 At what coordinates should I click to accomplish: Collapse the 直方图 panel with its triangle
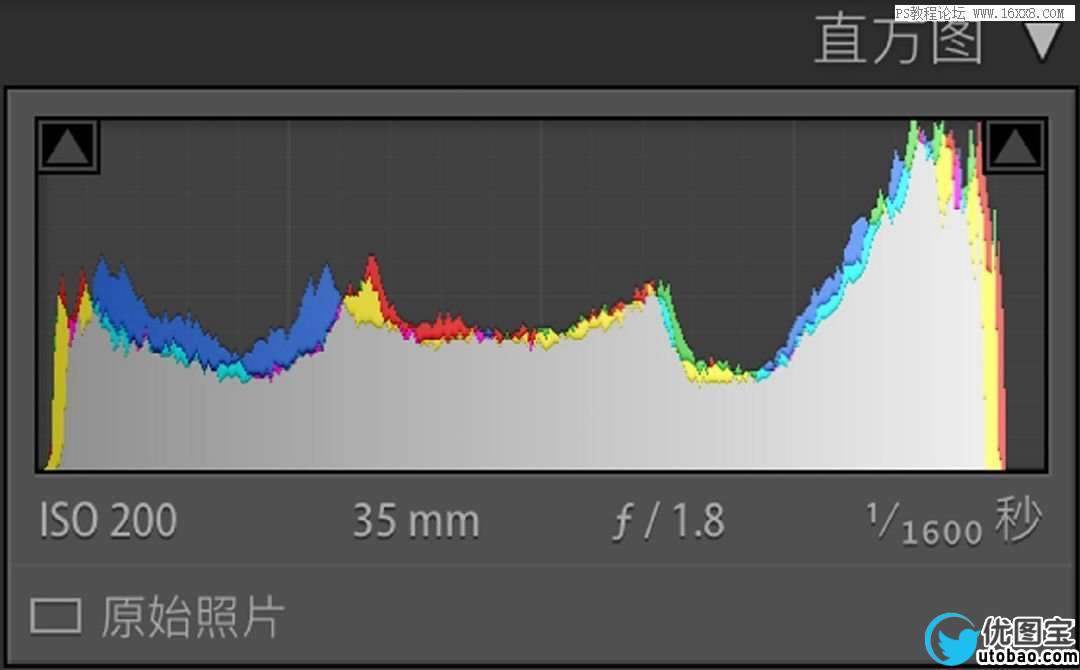tap(1043, 41)
